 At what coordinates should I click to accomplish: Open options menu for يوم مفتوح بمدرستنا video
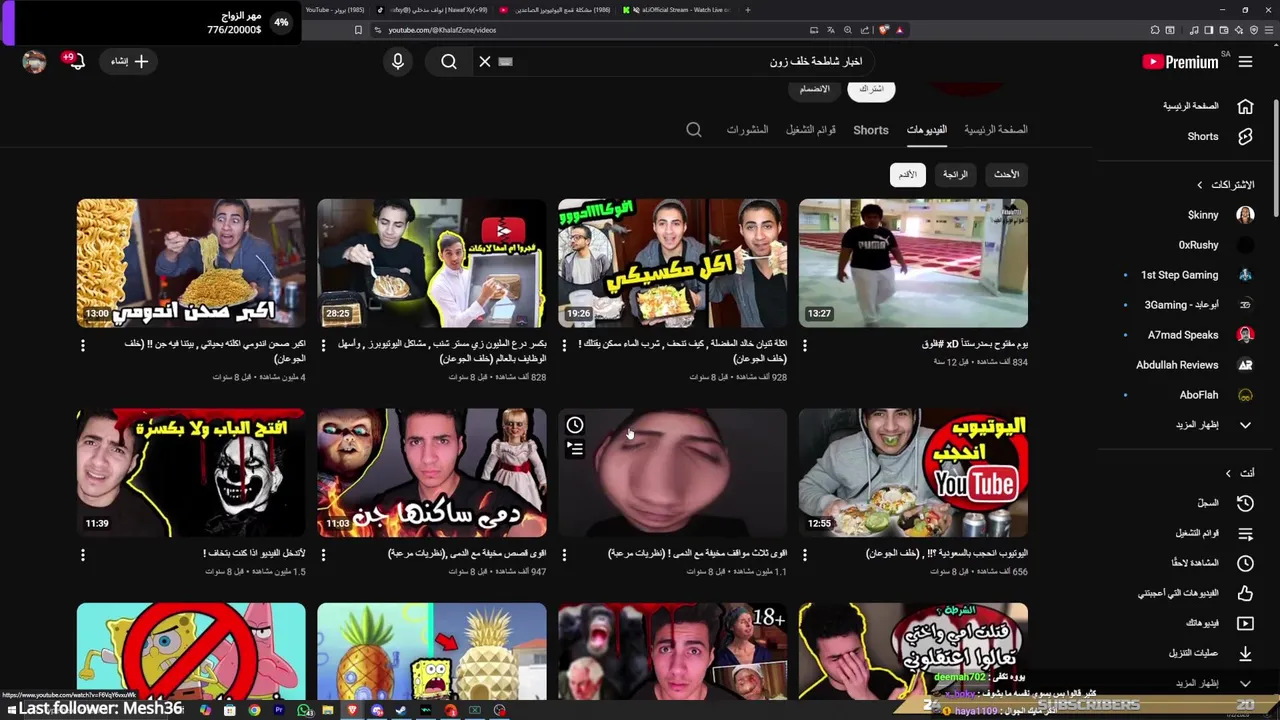(x=805, y=345)
